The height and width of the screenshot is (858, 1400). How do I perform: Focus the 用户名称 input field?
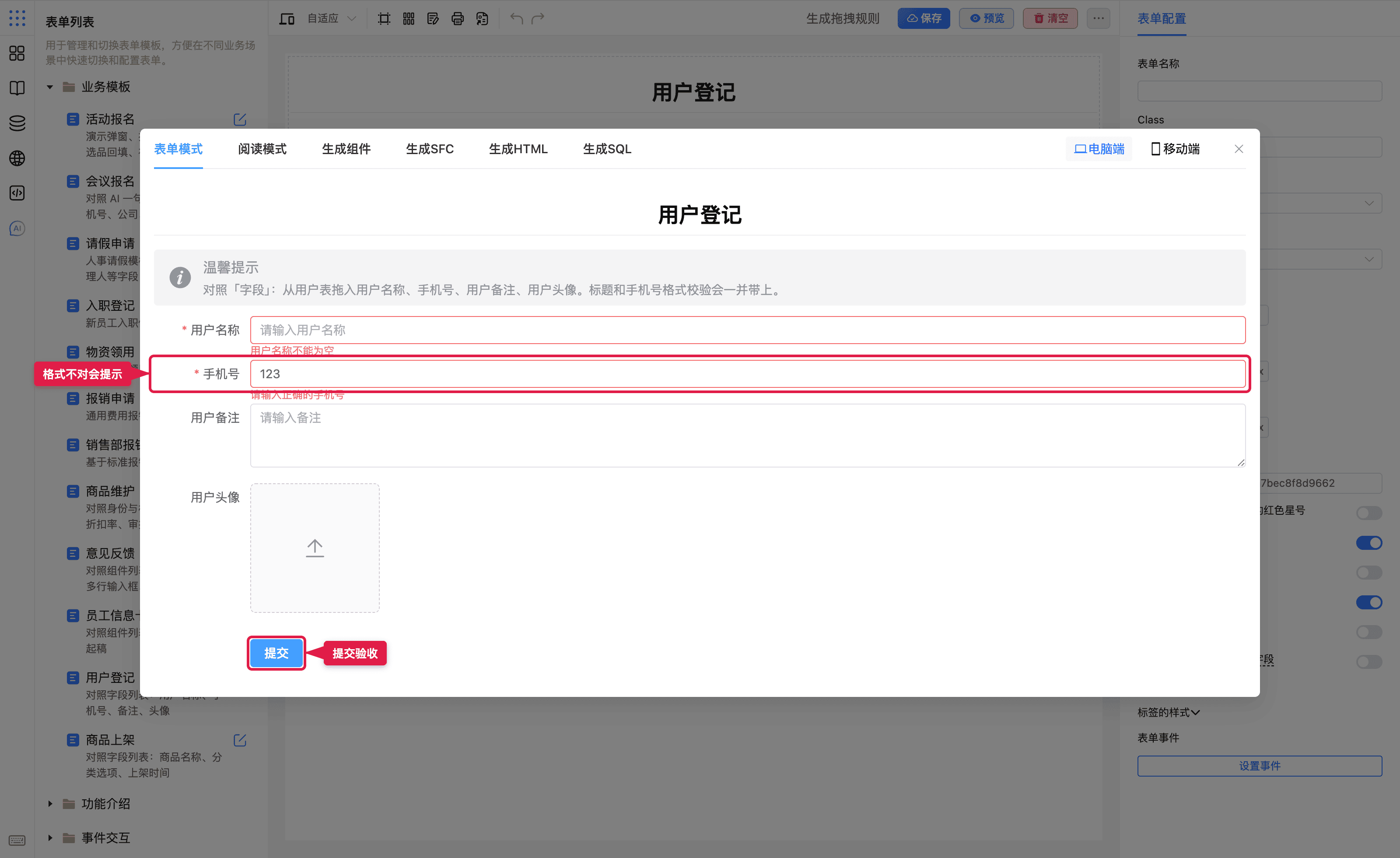pyautogui.click(x=748, y=330)
